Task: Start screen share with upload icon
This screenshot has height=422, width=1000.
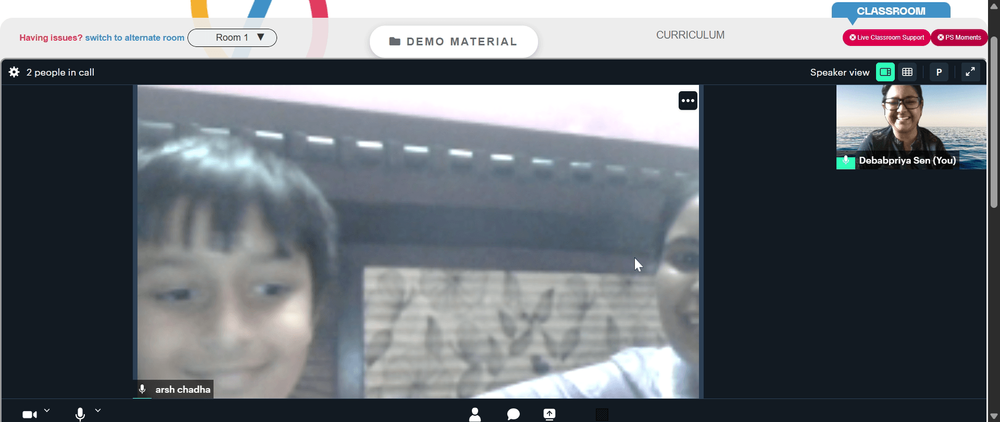Action: pyautogui.click(x=549, y=415)
